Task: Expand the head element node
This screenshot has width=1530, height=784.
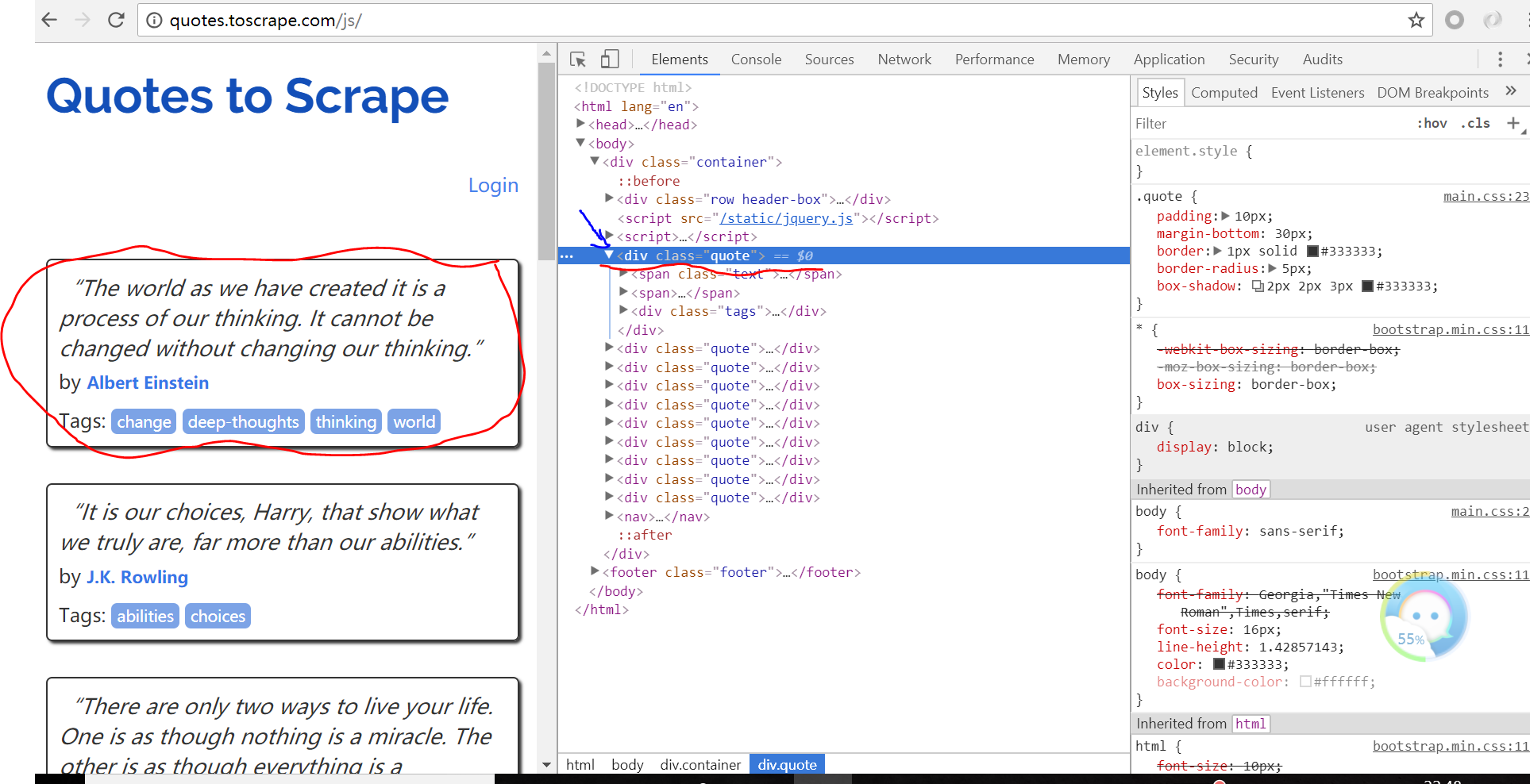Action: [581, 124]
